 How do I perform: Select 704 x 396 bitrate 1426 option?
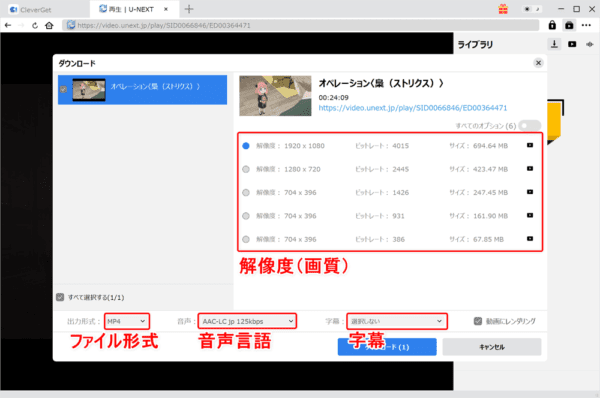(x=246, y=192)
